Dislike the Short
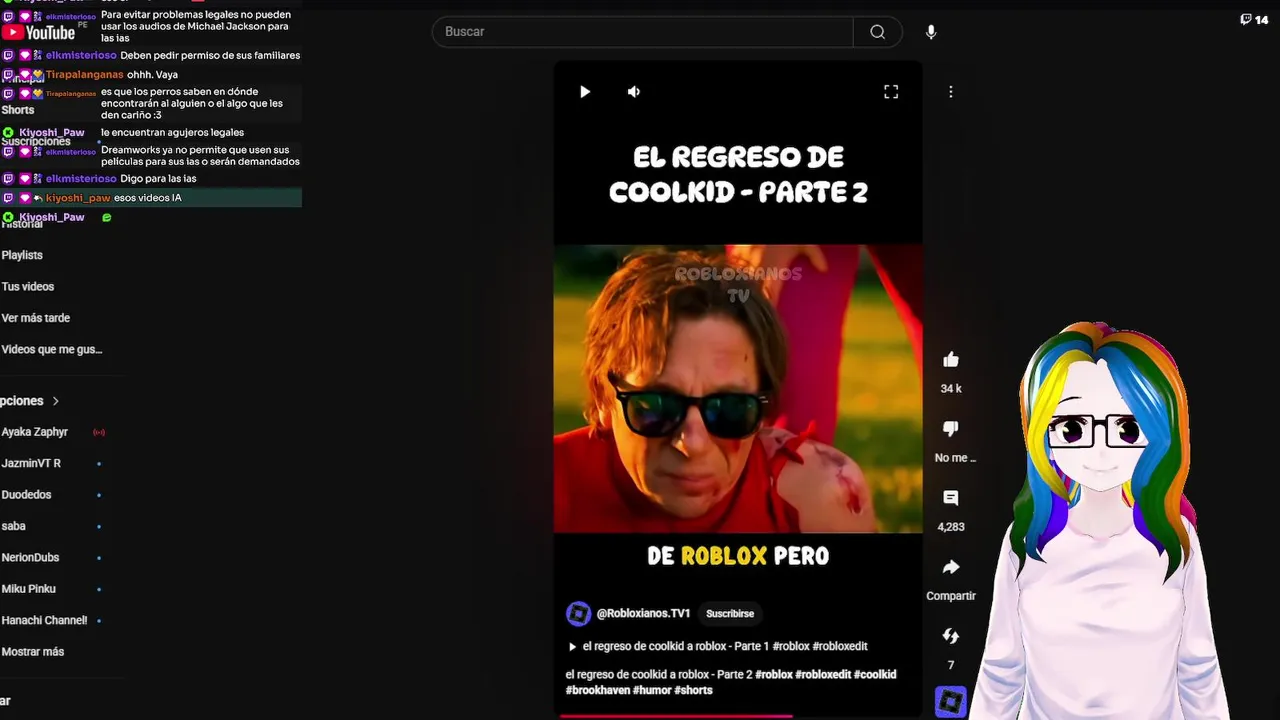 [x=951, y=429]
